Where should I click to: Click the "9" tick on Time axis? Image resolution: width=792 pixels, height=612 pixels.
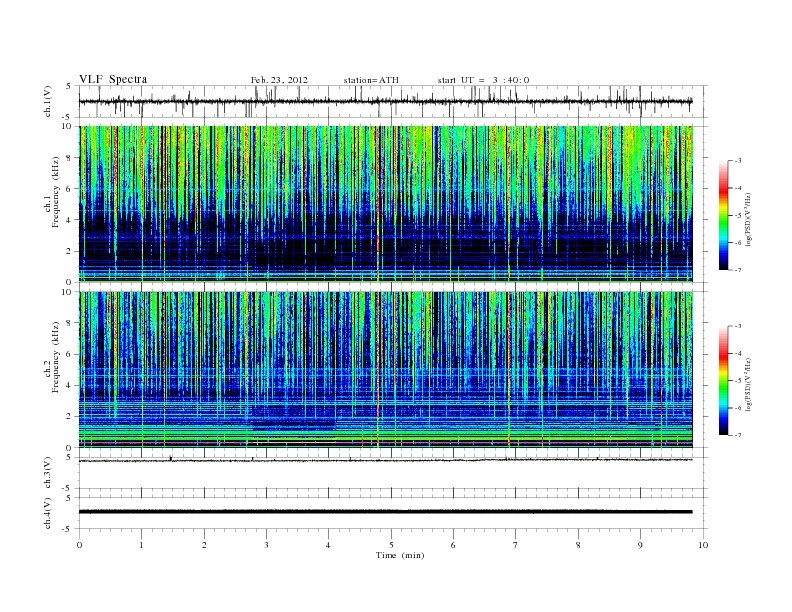click(x=640, y=545)
